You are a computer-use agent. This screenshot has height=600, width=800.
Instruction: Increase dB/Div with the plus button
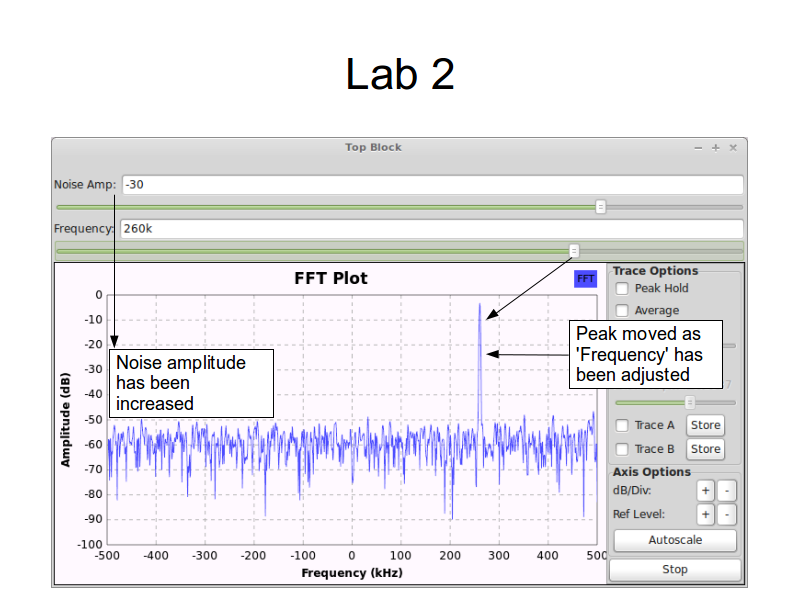(x=705, y=491)
